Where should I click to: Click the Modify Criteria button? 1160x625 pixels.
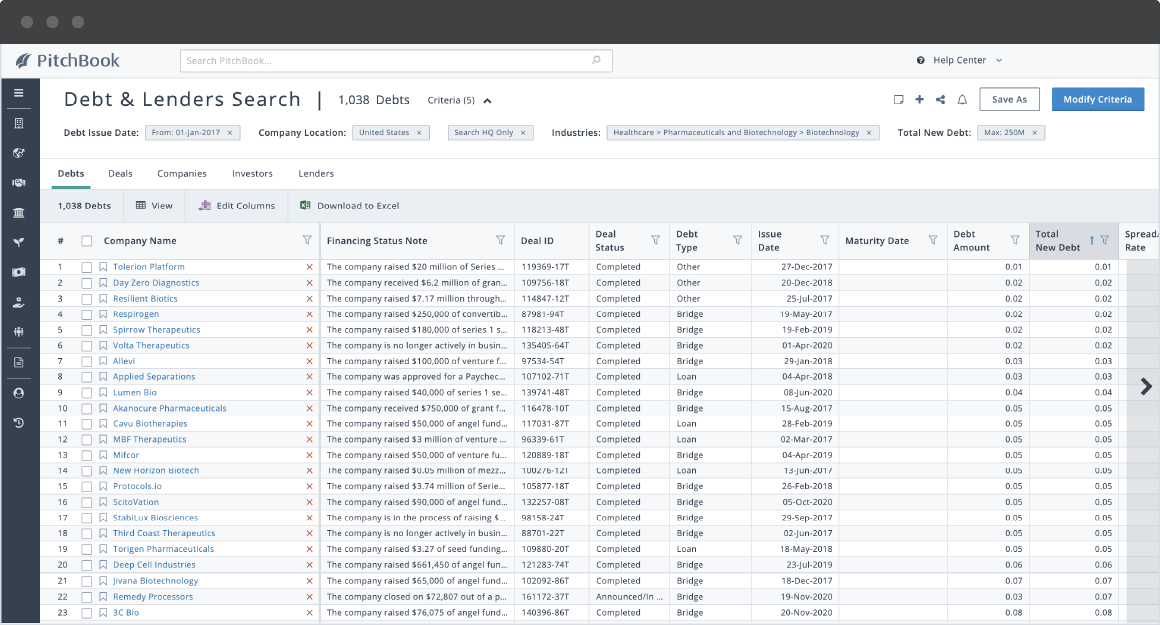1098,99
